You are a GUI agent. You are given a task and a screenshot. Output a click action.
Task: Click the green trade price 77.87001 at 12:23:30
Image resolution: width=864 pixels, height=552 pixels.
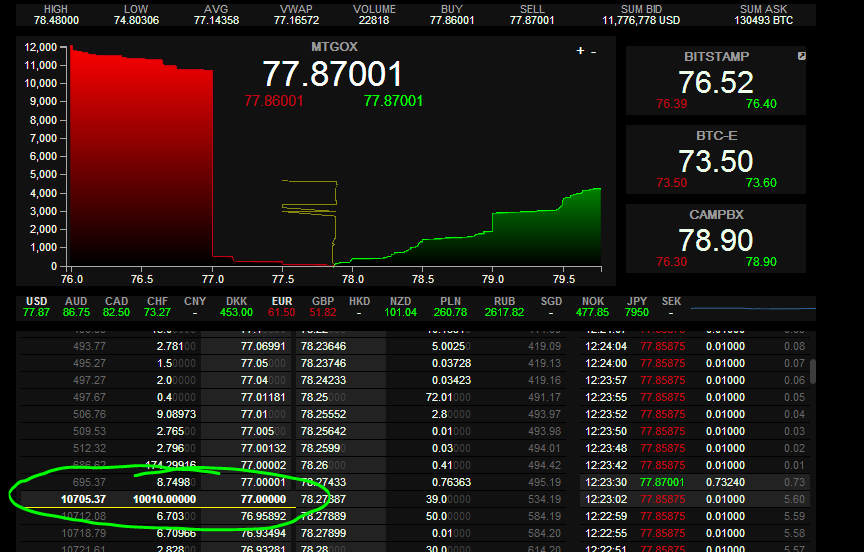[x=662, y=482]
